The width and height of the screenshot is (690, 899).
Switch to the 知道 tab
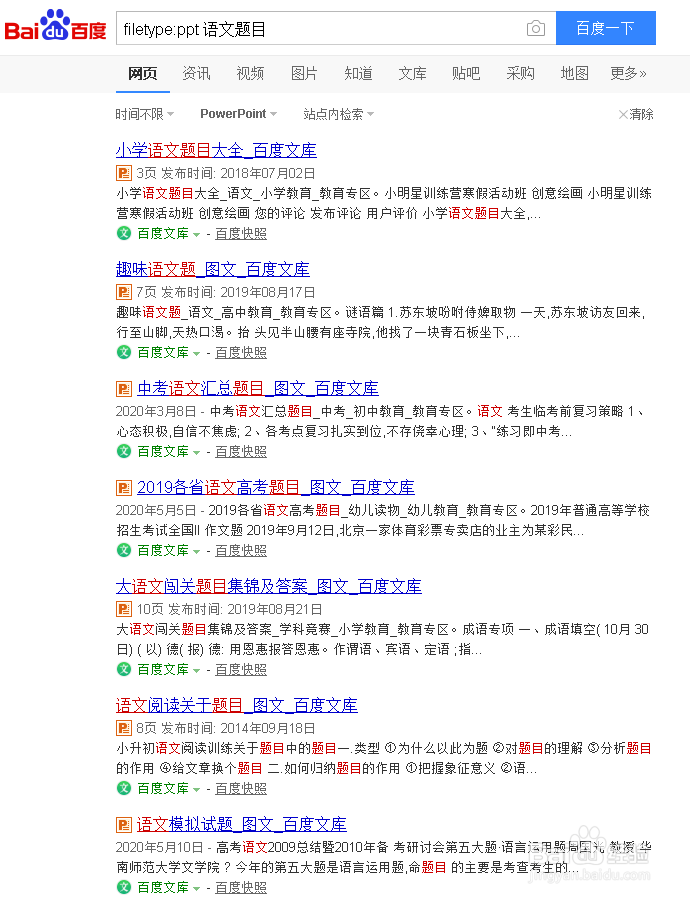point(358,73)
